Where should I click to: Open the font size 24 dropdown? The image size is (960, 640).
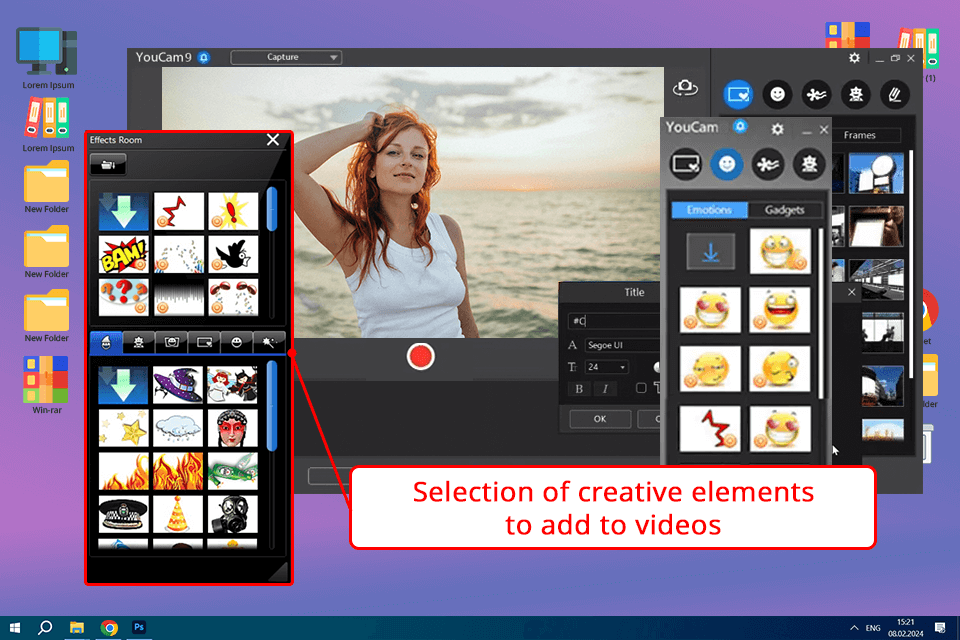pyautogui.click(x=606, y=367)
